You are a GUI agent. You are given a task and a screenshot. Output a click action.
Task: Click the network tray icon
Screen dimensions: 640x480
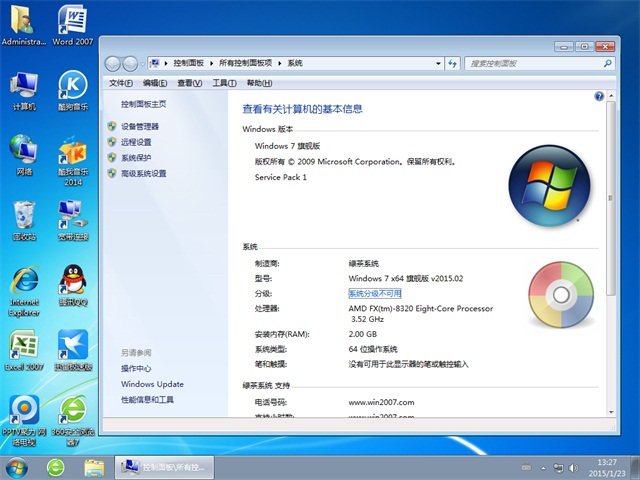pyautogui.click(x=558, y=468)
